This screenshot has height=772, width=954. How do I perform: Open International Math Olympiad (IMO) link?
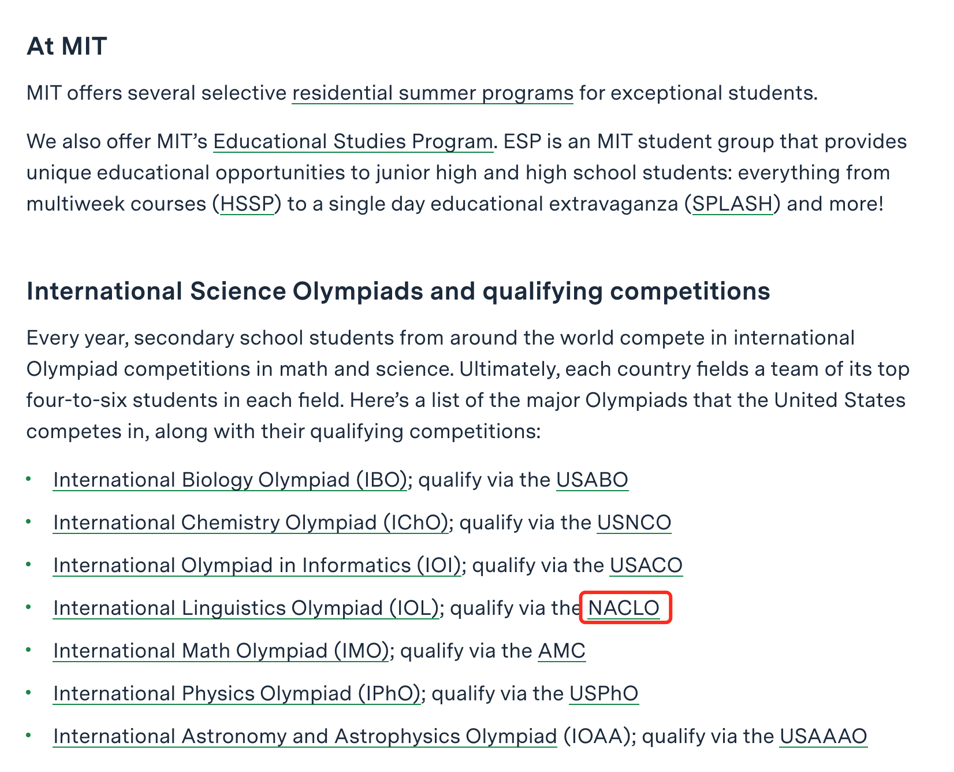pos(220,652)
